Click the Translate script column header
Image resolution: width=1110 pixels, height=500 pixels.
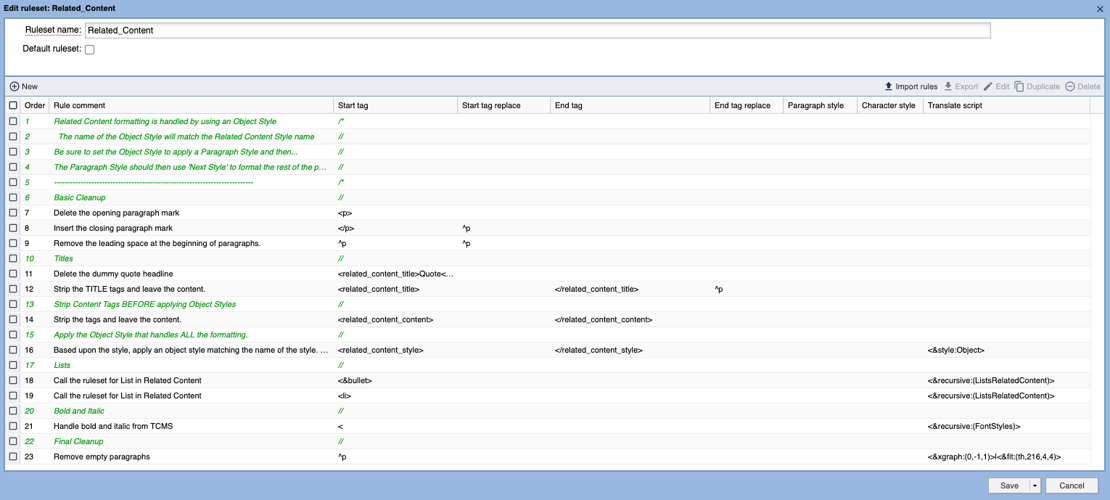[1006, 105]
